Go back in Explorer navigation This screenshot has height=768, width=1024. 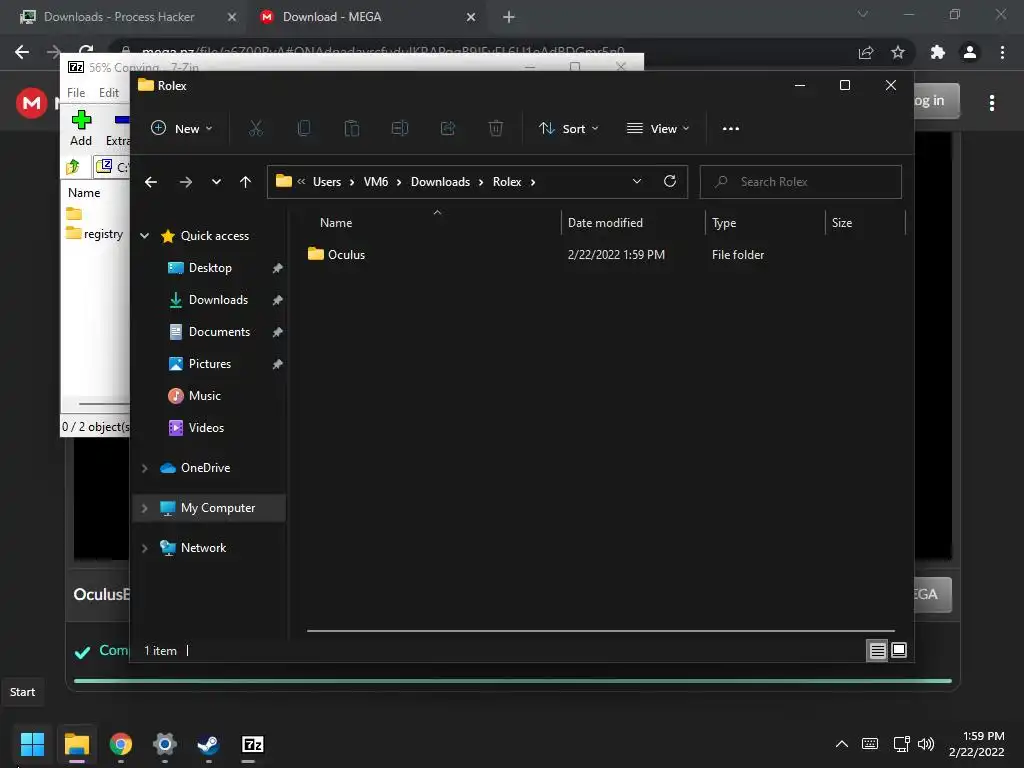(151, 182)
